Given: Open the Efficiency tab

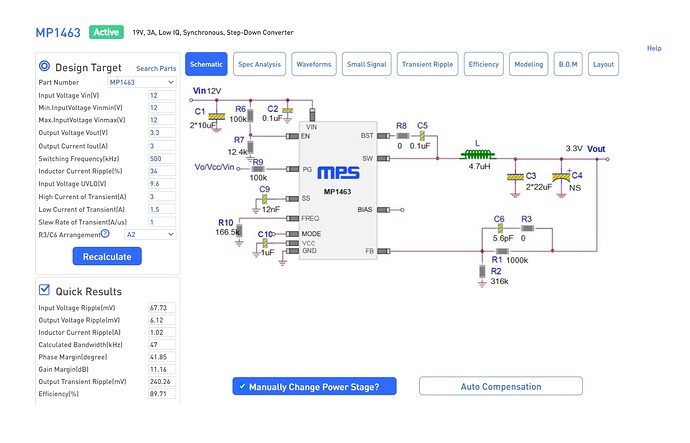Looking at the screenshot, I should pos(484,64).
